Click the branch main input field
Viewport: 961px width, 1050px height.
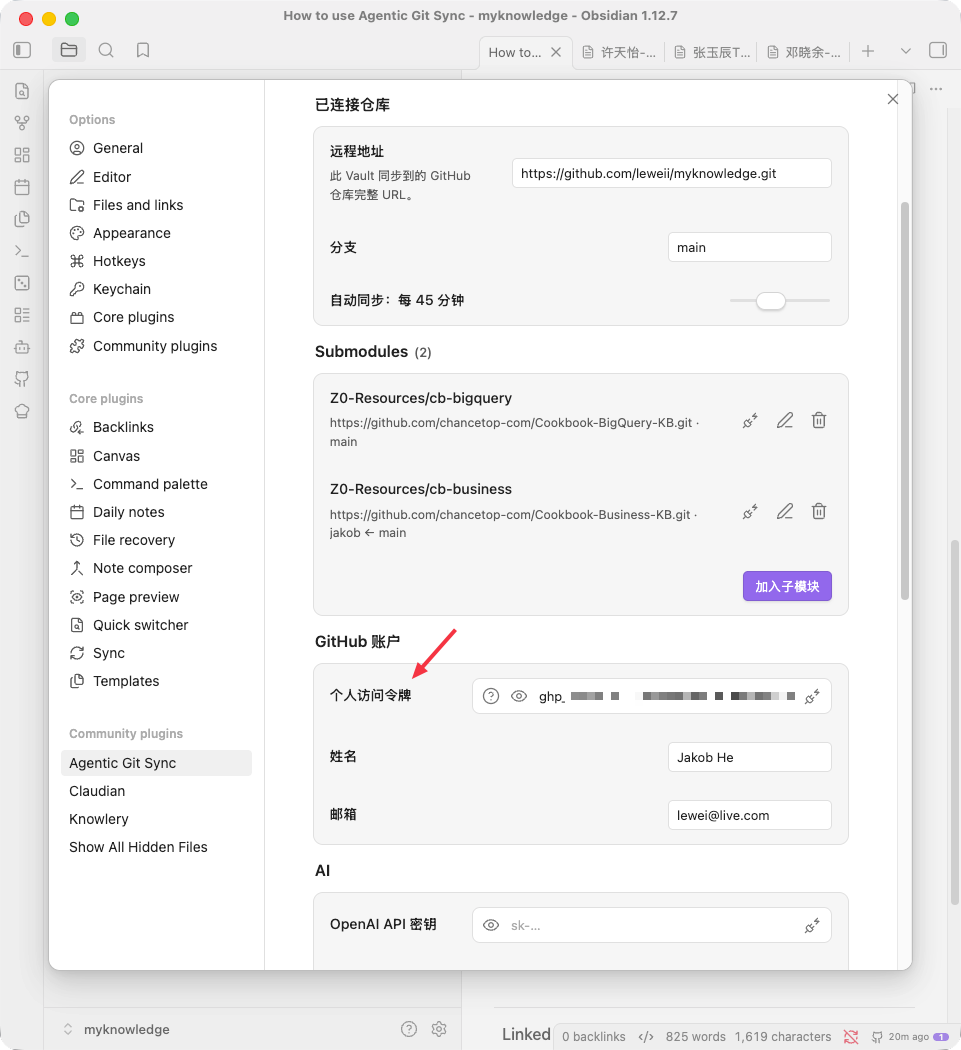coord(749,248)
